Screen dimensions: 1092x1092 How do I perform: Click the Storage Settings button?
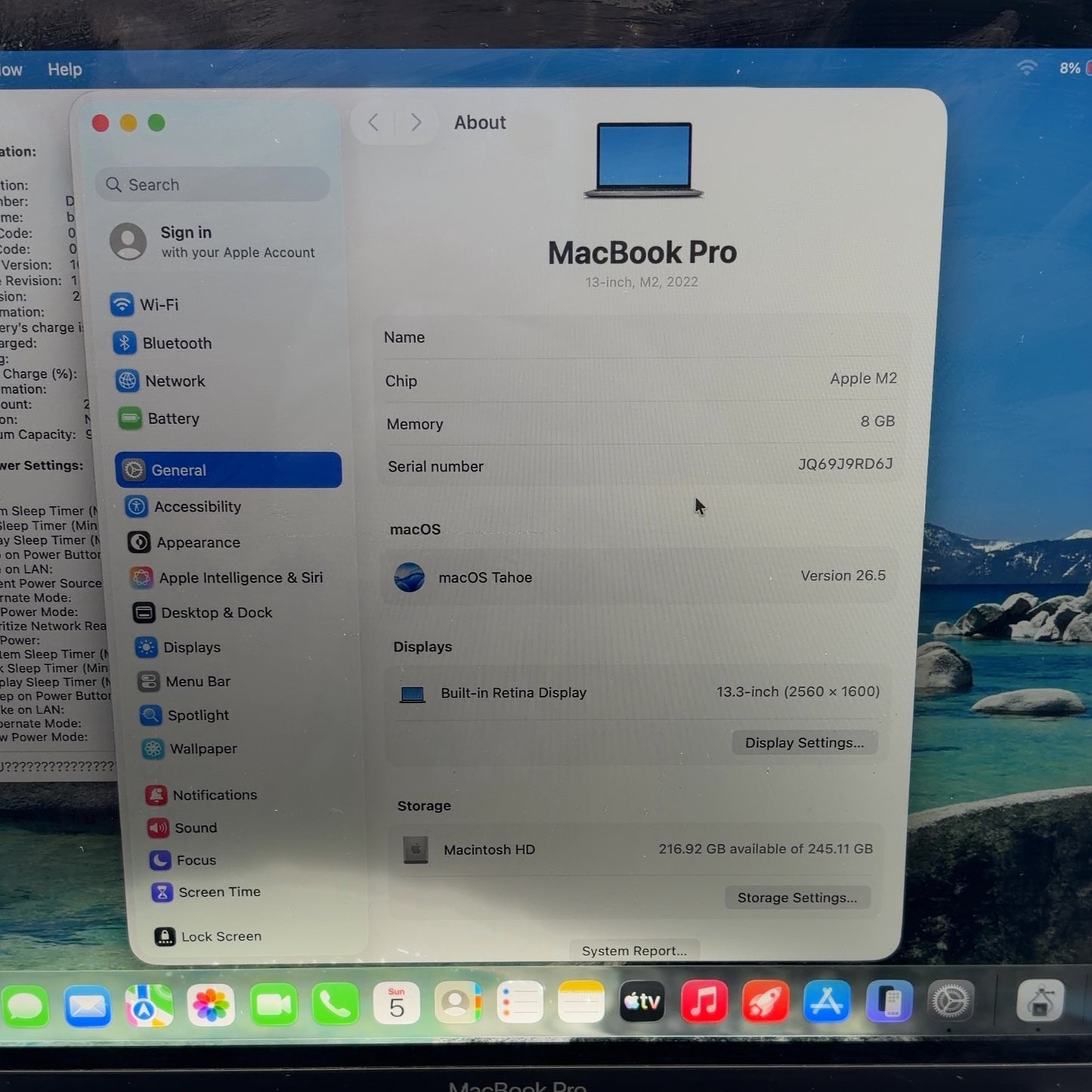click(x=797, y=898)
